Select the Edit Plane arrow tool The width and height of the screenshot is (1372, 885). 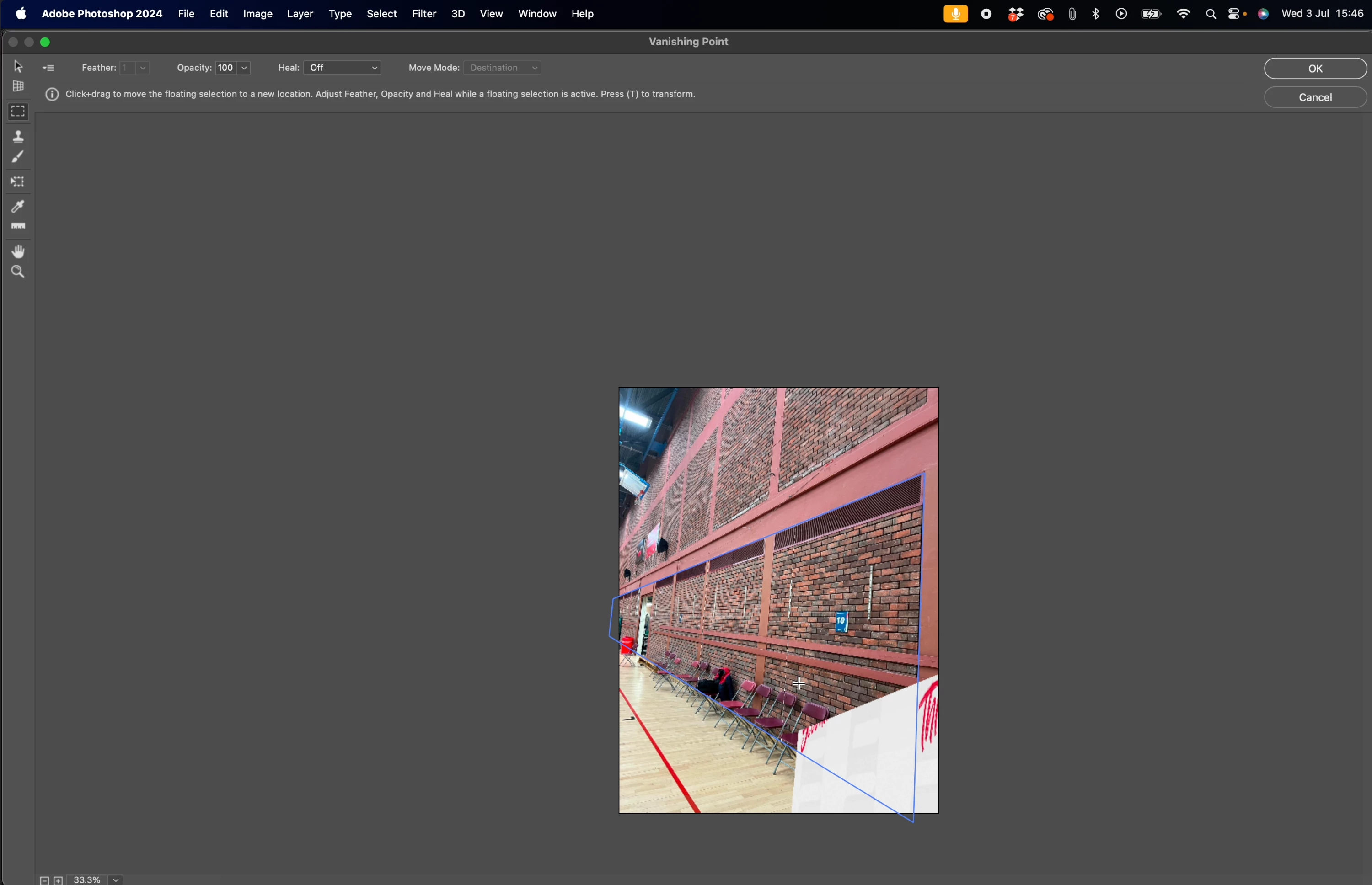18,67
